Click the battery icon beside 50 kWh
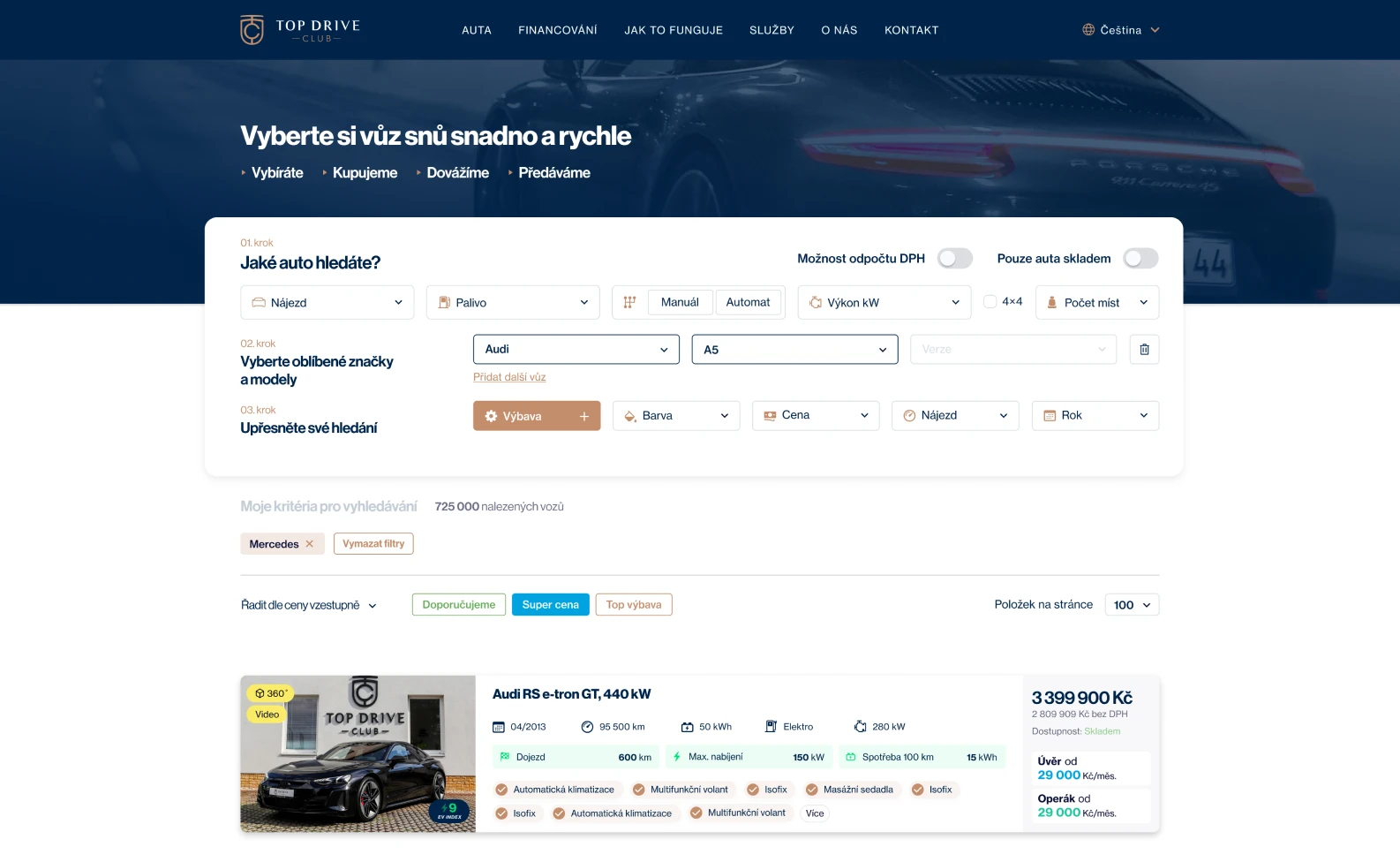This screenshot has height=862, width=1400. coord(687,727)
